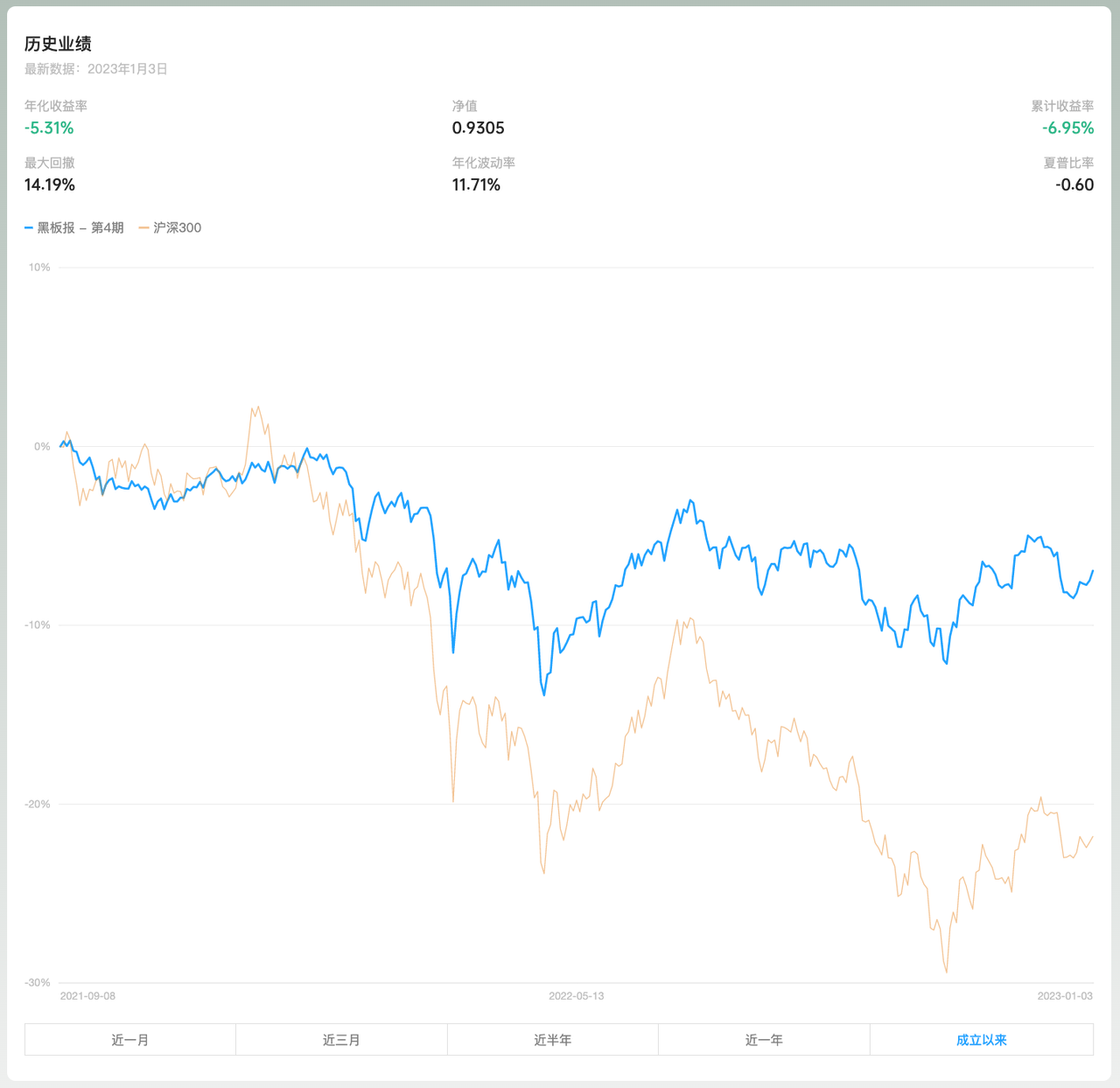The width and height of the screenshot is (1120, 1088).
Task: Switch to the 近三月 tab
Action: 341,1040
